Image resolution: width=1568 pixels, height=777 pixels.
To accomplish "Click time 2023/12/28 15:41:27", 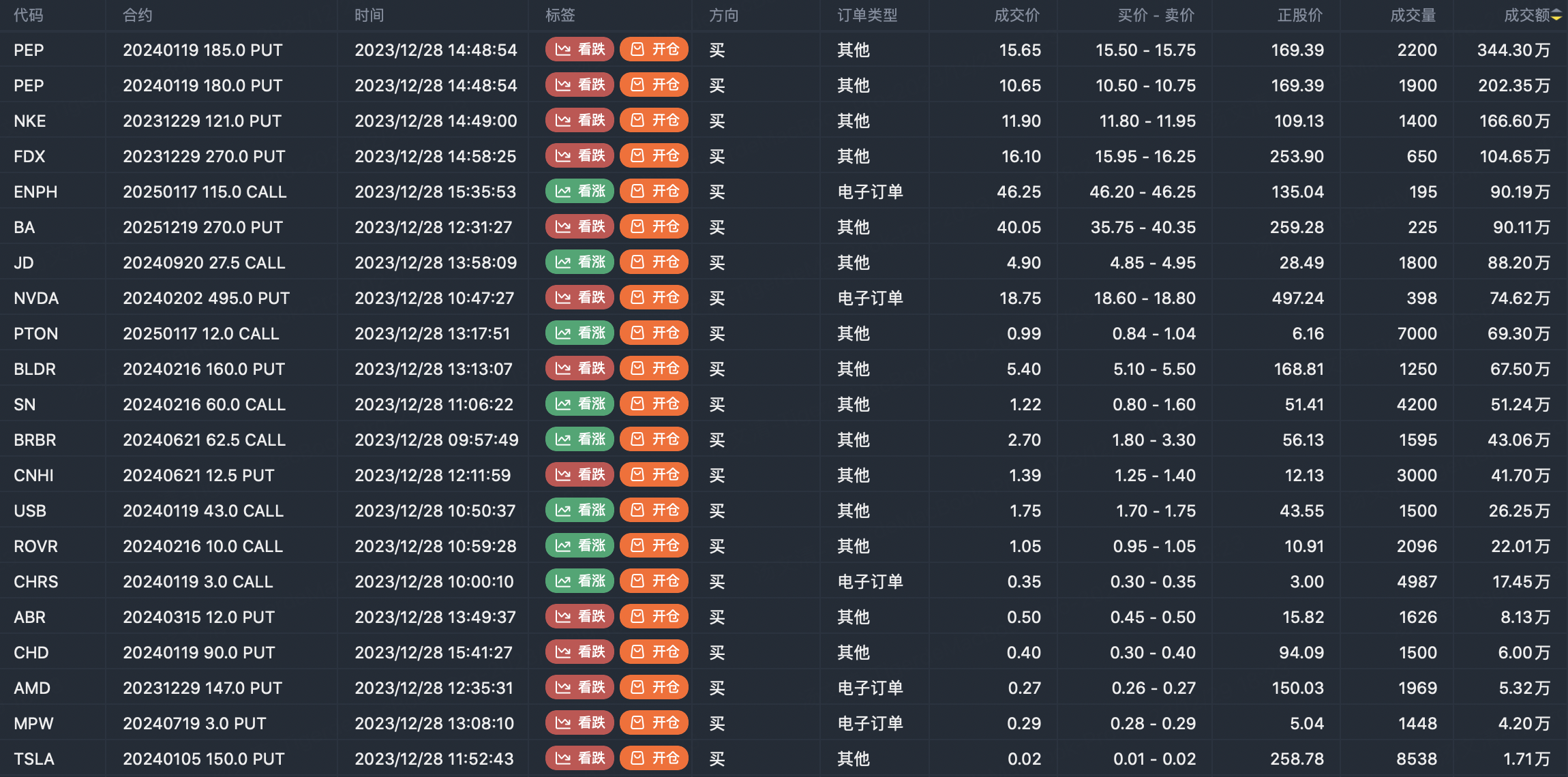I will click(x=433, y=652).
